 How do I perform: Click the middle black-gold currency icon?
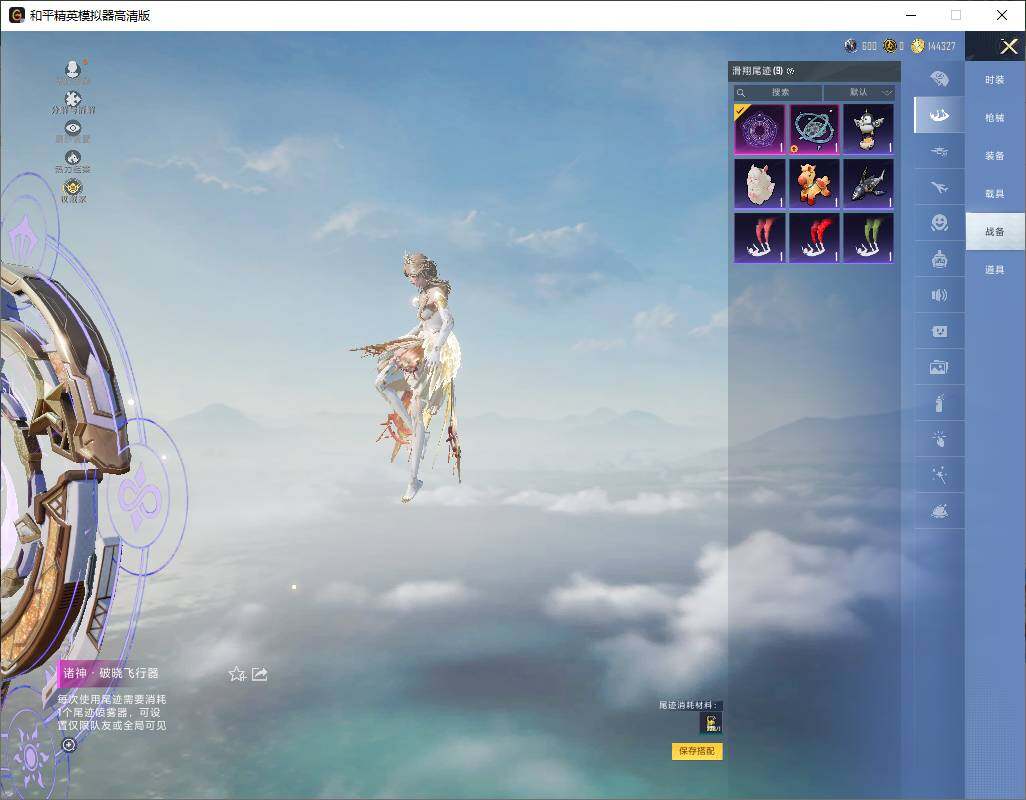tap(889, 46)
